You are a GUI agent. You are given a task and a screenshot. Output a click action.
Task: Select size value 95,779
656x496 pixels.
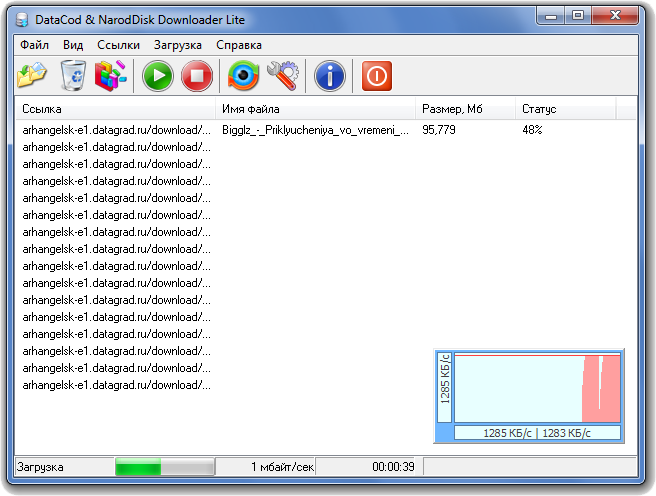tap(439, 130)
